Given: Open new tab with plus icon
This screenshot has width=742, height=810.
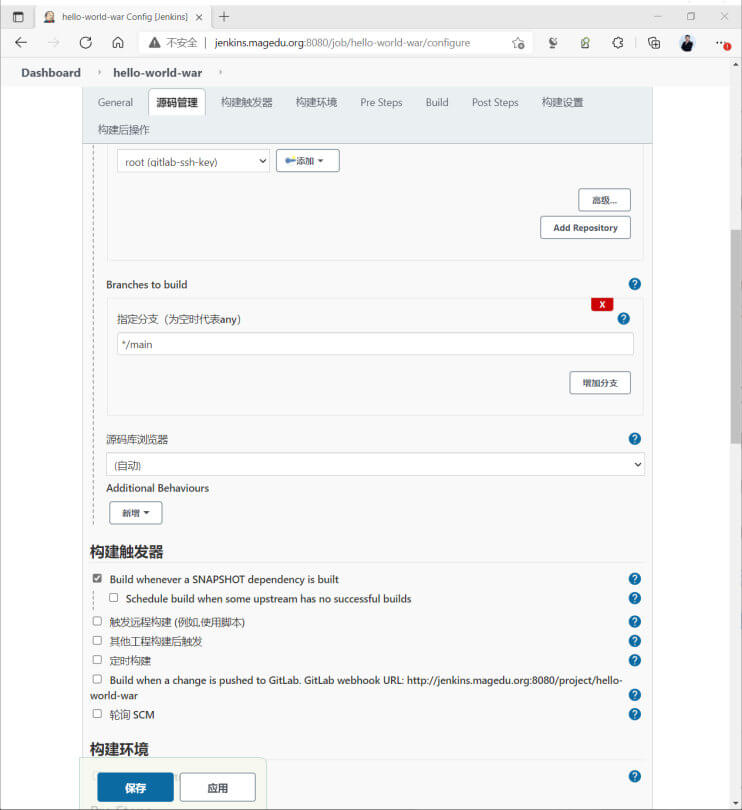Looking at the screenshot, I should pos(224,17).
